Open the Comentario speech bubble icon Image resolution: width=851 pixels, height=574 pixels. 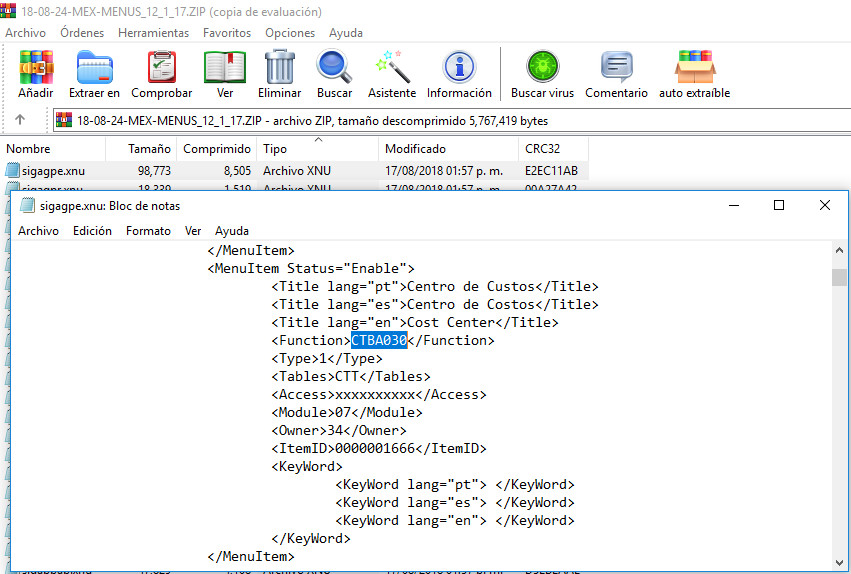(617, 67)
